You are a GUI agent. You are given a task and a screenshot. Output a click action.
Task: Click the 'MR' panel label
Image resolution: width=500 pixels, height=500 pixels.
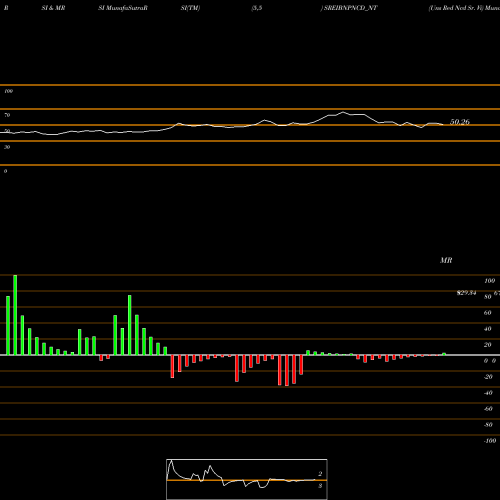[446, 260]
